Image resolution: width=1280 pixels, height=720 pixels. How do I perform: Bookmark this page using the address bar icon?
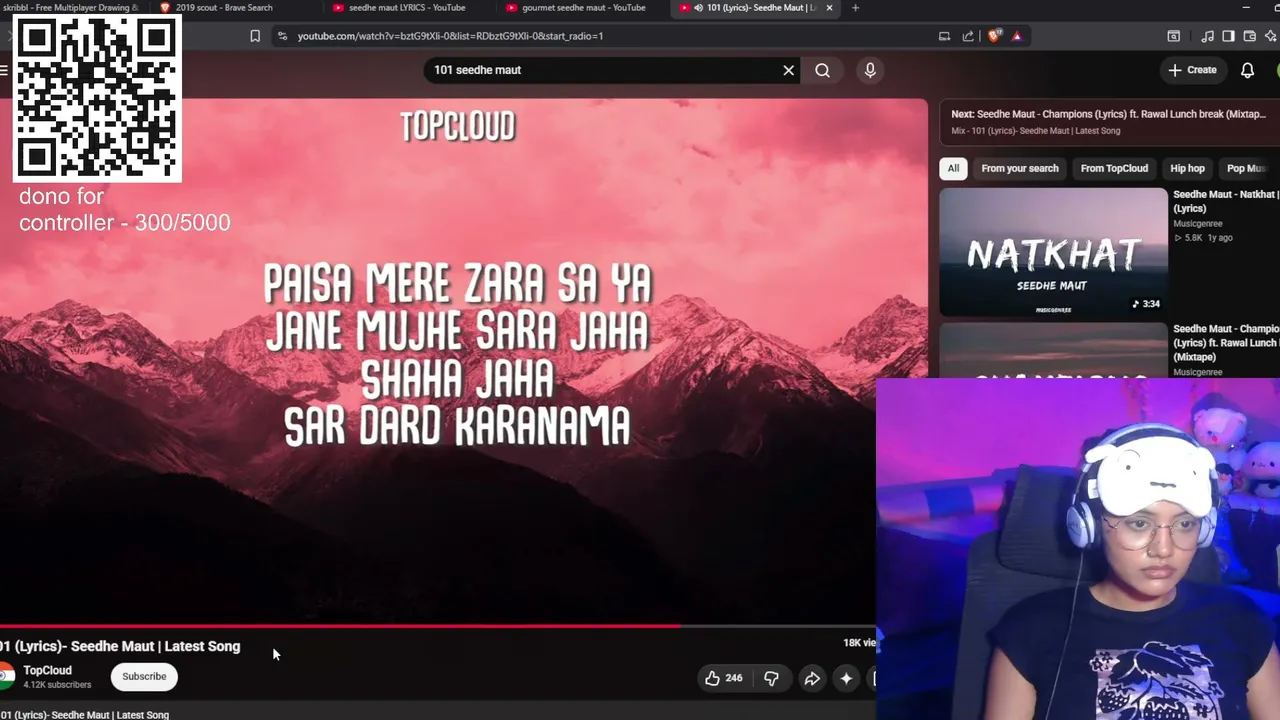(x=255, y=36)
